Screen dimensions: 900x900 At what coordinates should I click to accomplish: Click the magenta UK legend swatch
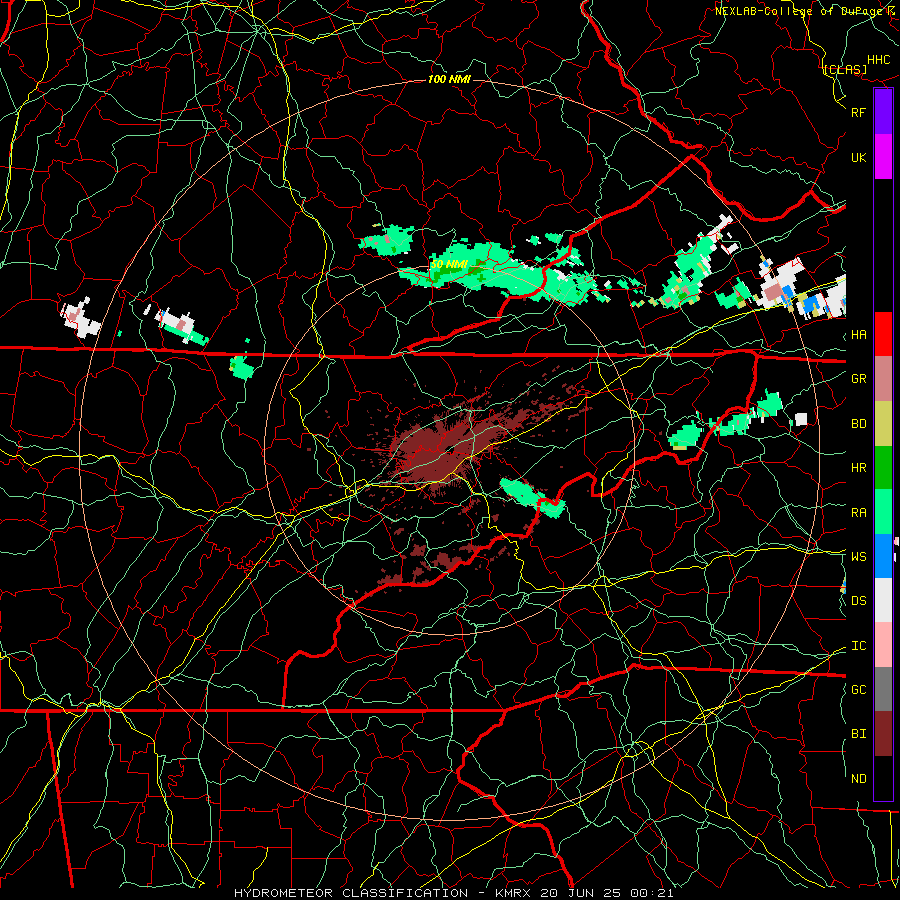(883, 157)
